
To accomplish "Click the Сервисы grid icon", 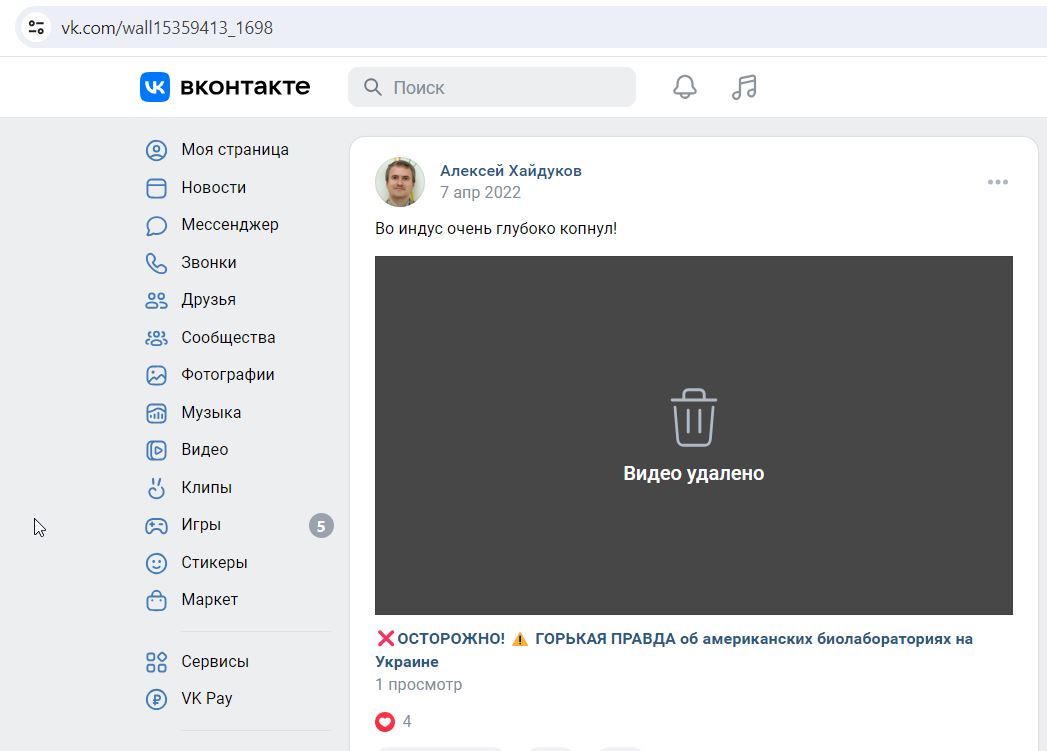I will (156, 662).
